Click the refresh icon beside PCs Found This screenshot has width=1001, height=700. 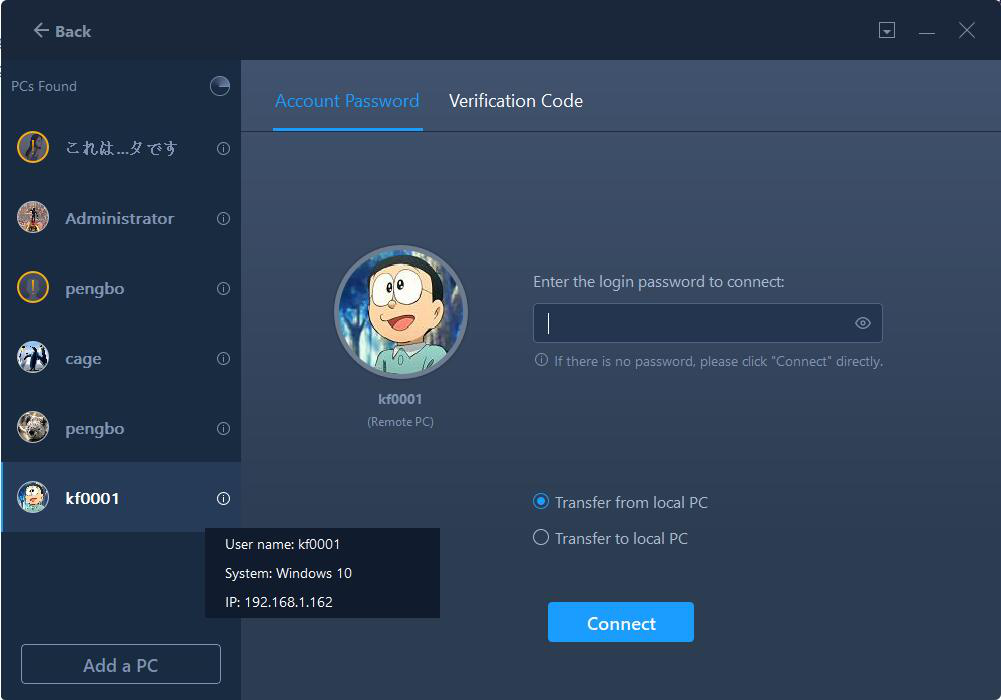[x=219, y=86]
